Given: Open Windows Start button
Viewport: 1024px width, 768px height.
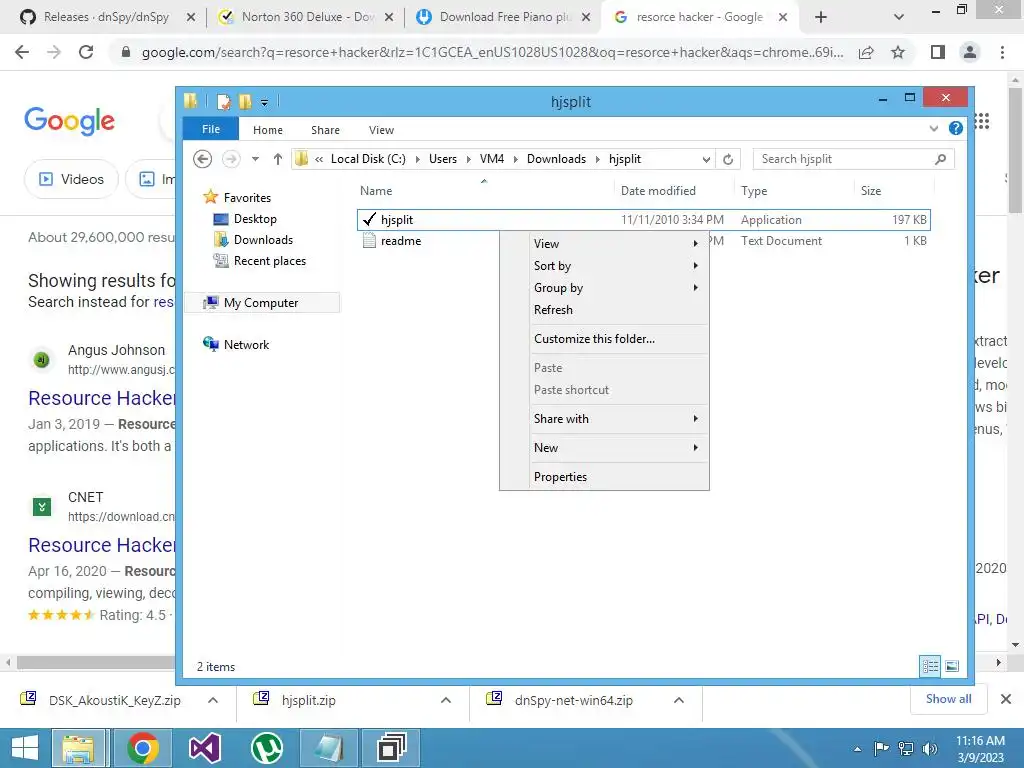Looking at the screenshot, I should (x=24, y=748).
